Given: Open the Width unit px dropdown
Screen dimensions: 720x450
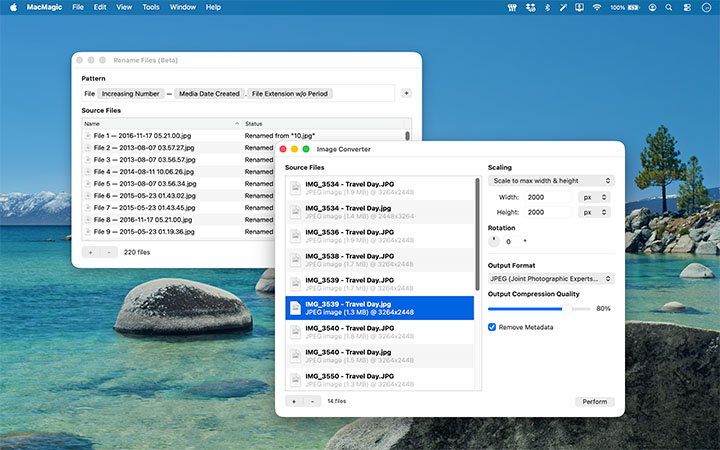Looking at the screenshot, I should 594,197.
